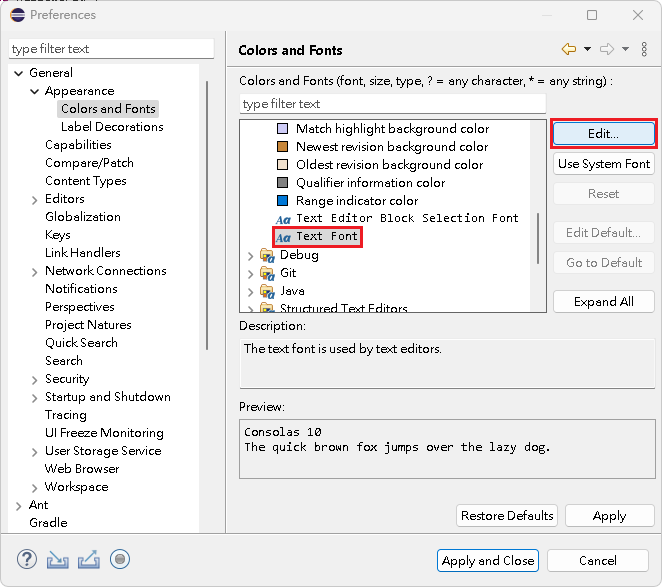Viewport: 662px width, 587px height.
Task: Open the back history dropdown arrow
Action: pyautogui.click(x=587, y=49)
